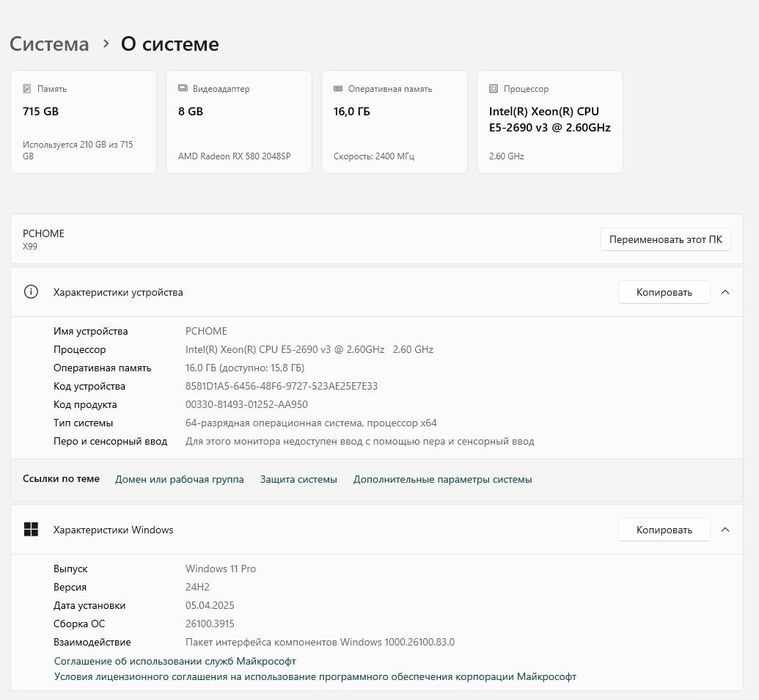Select the Сборка ОС value 26100.3915
The height and width of the screenshot is (700, 759).
pyautogui.click(x=210, y=624)
